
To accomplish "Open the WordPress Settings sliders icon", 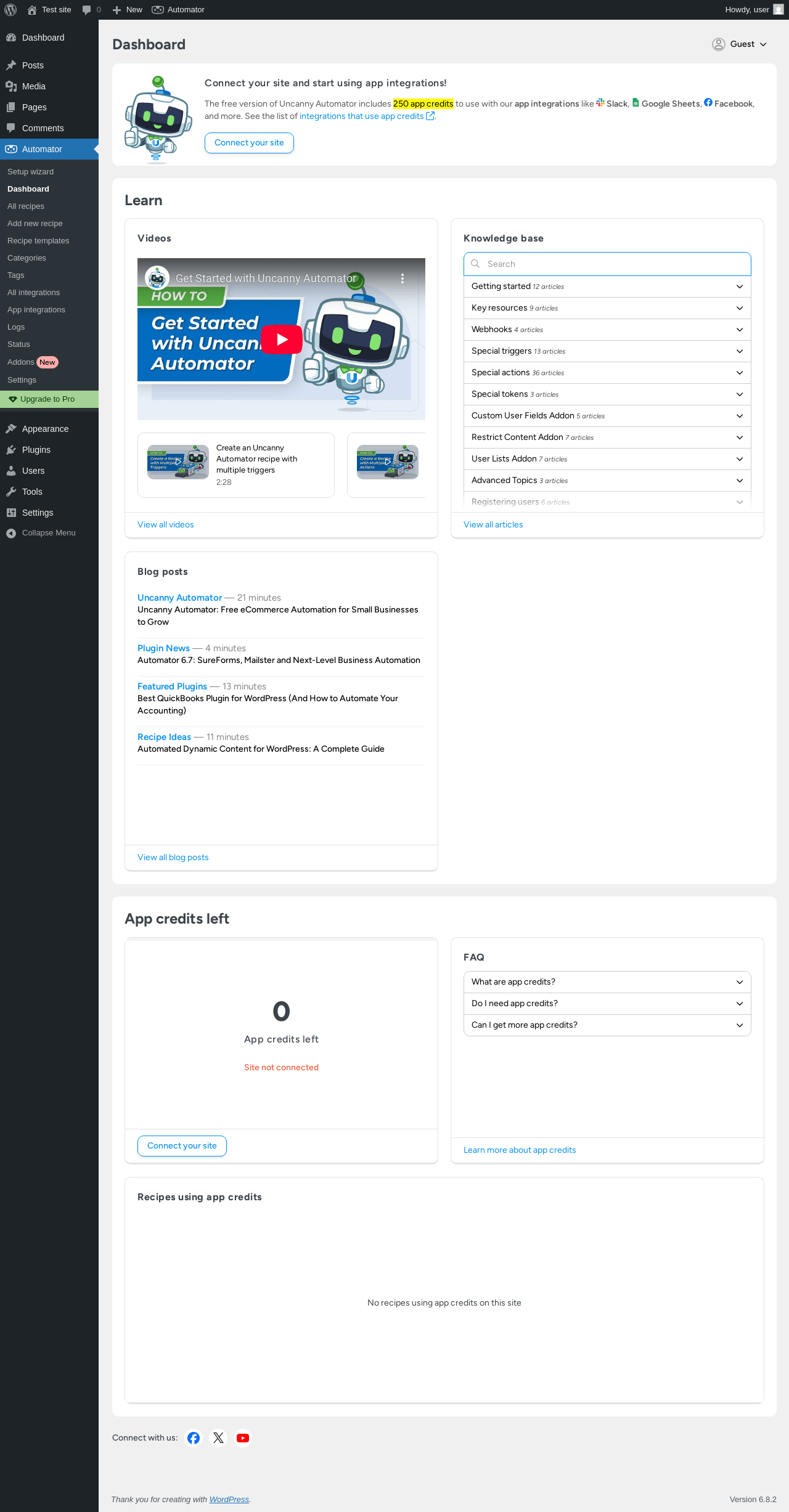I will coord(11,513).
